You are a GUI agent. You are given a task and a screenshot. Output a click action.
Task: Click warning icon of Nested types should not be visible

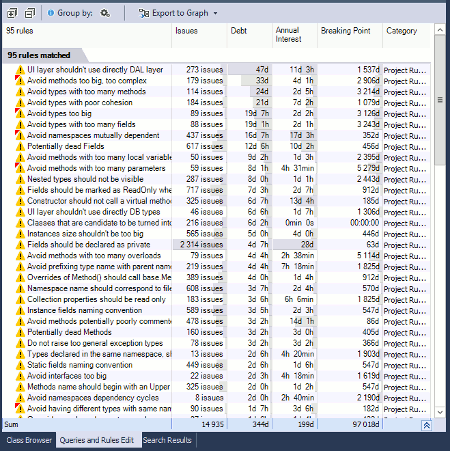pyautogui.click(x=20, y=179)
